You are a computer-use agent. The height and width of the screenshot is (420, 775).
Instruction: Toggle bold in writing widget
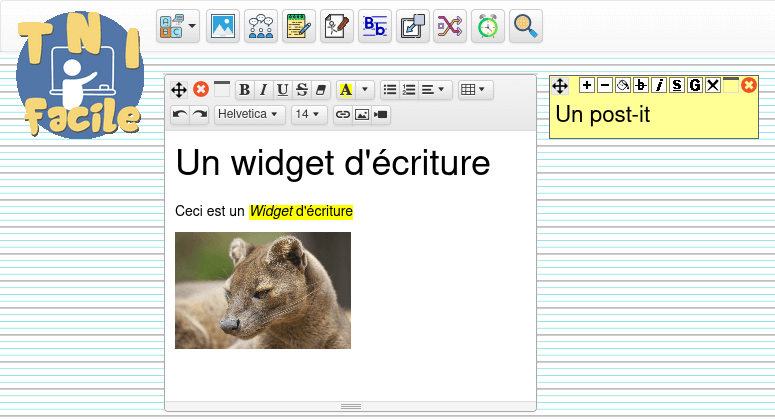245,90
